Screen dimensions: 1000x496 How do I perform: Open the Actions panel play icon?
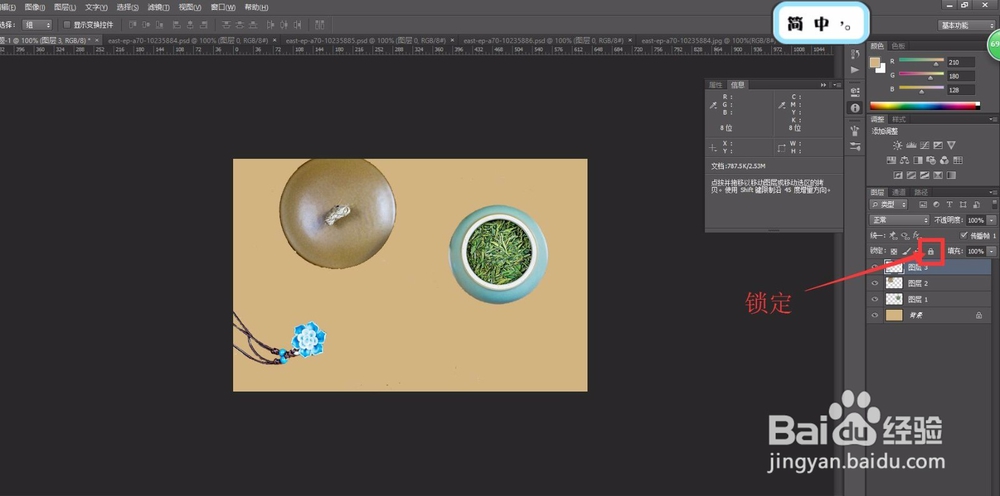(855, 69)
